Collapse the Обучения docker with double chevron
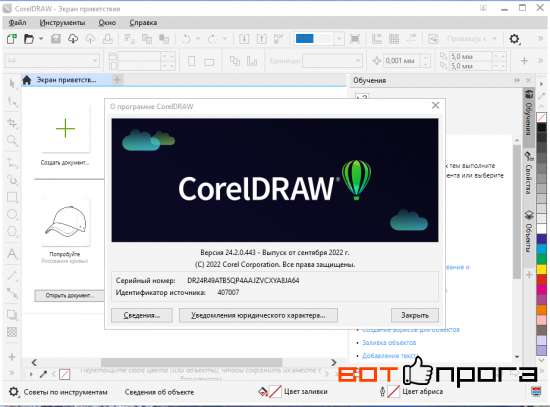The image size is (550, 407). click(517, 80)
